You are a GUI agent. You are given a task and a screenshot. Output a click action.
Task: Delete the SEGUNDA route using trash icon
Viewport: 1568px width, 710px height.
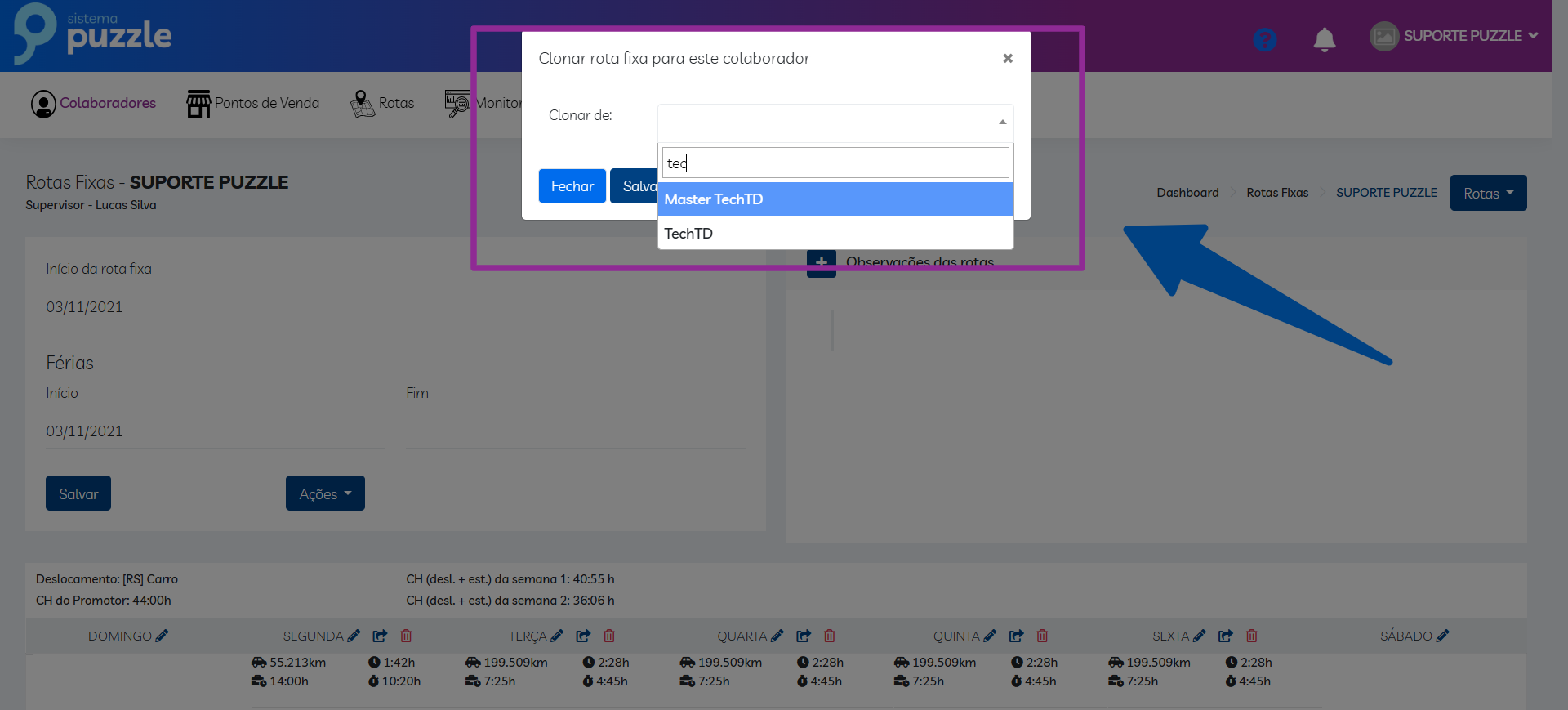pos(406,636)
